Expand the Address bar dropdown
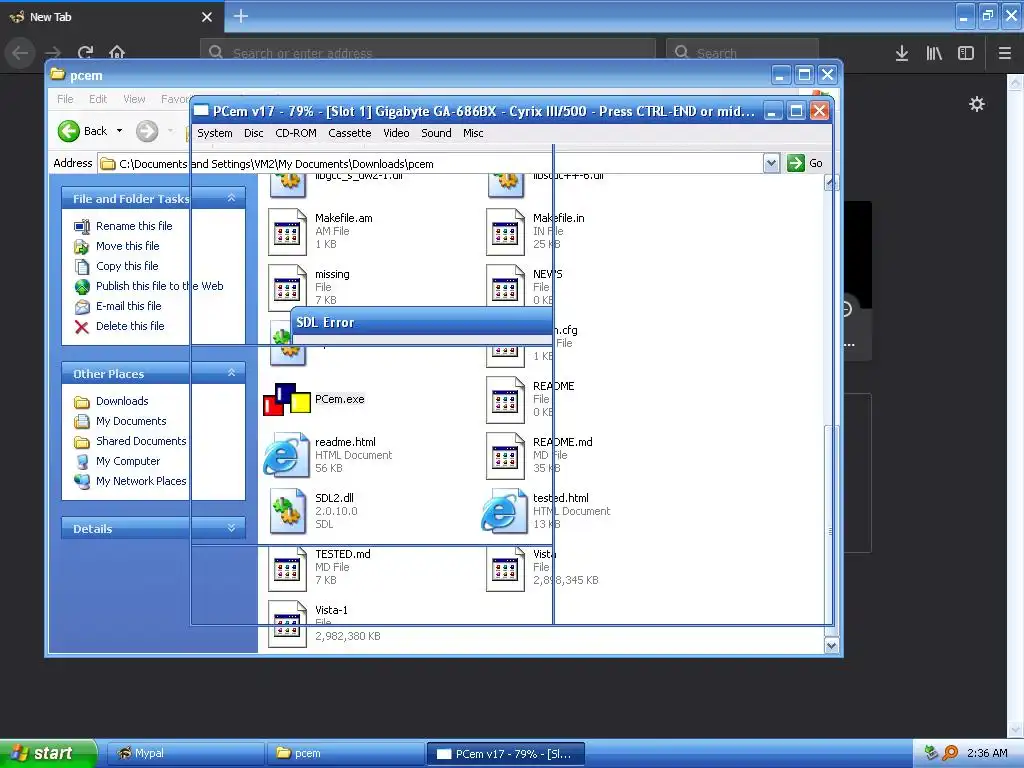The height and width of the screenshot is (768, 1024). tap(771, 163)
